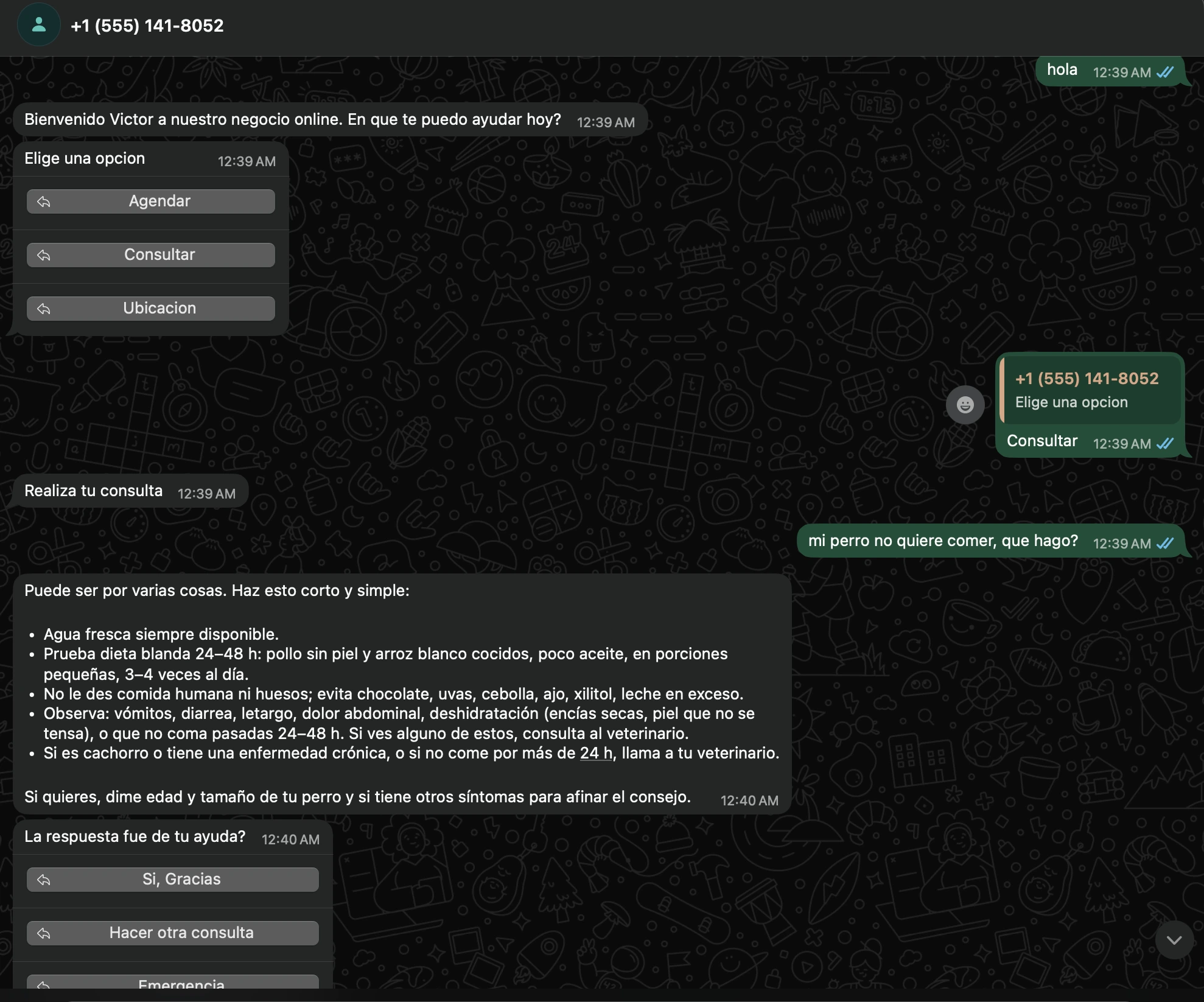Click the emoji reaction icon beside Consultar reply
1204x1002 pixels.
[x=966, y=404]
